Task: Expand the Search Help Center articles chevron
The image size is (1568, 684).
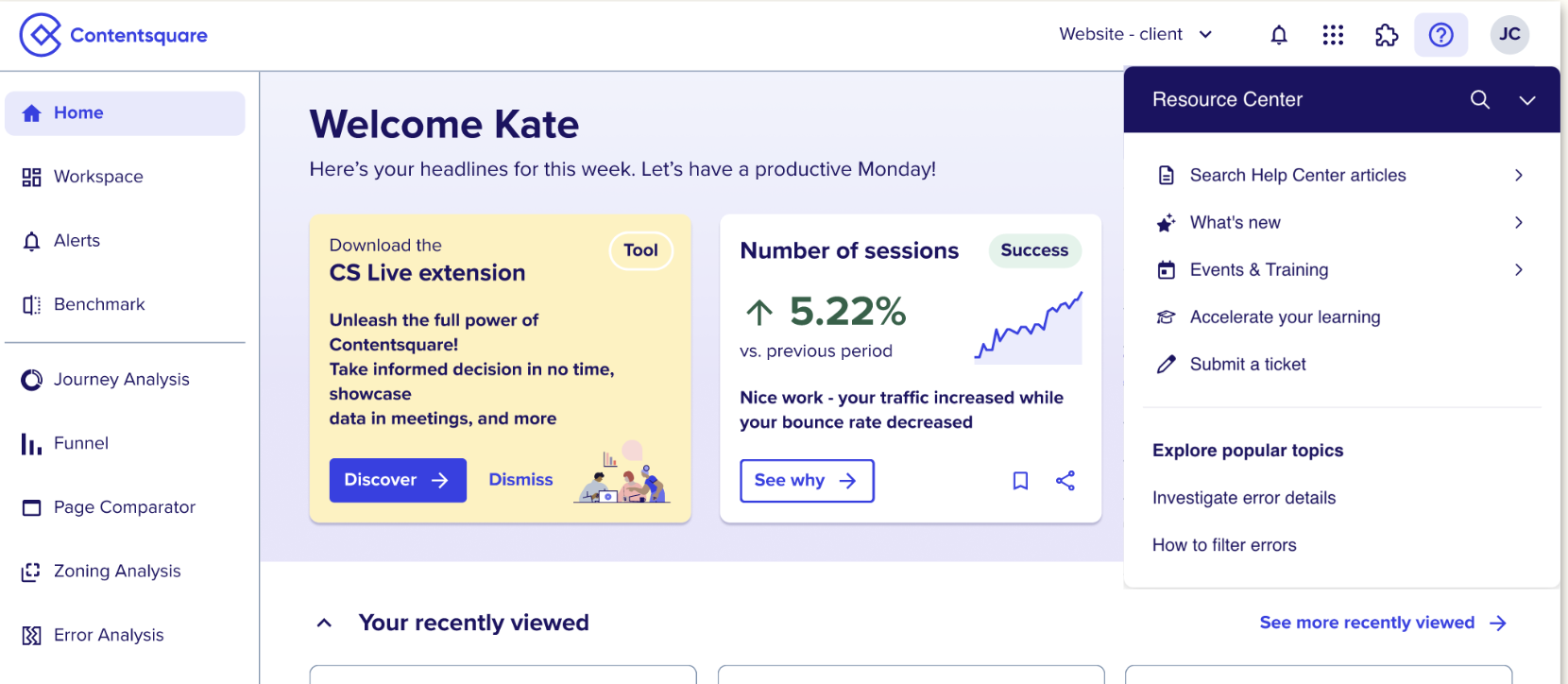Action: click(x=1519, y=175)
